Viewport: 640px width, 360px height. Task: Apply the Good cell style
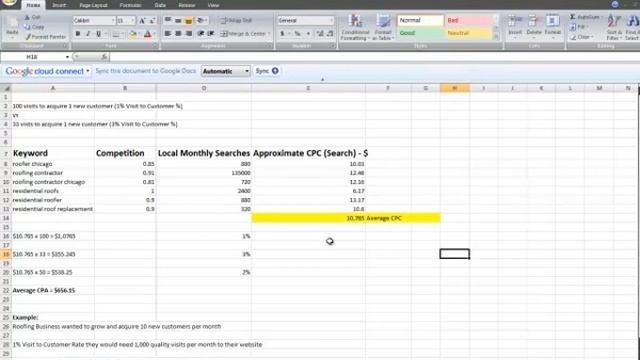coord(420,33)
